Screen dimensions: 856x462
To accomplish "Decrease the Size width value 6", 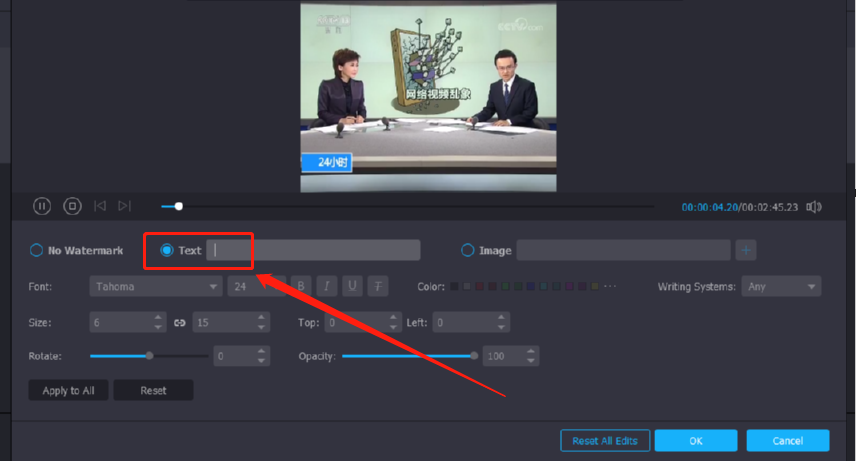I will (x=158, y=327).
